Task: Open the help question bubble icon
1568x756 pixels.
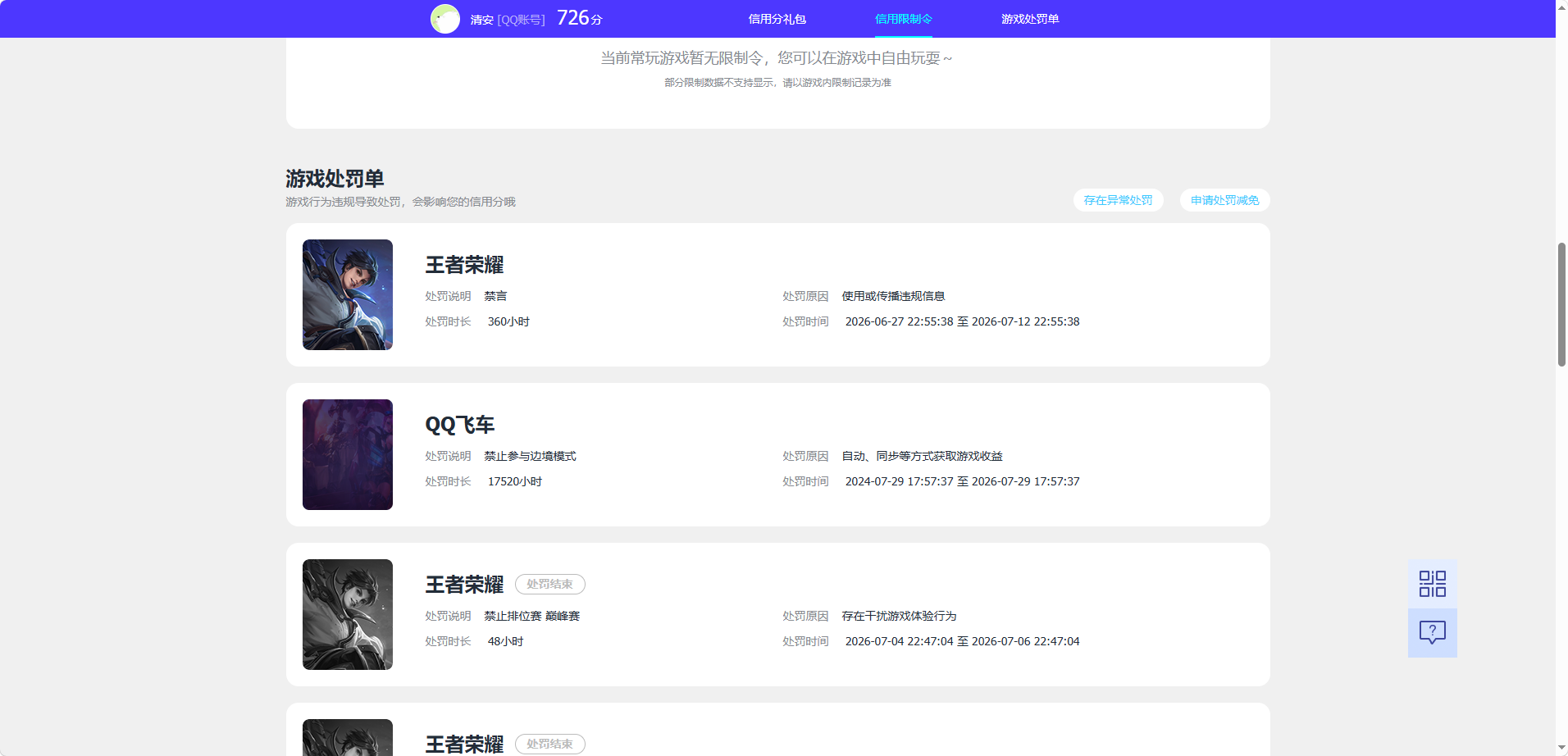Action: 1432,632
